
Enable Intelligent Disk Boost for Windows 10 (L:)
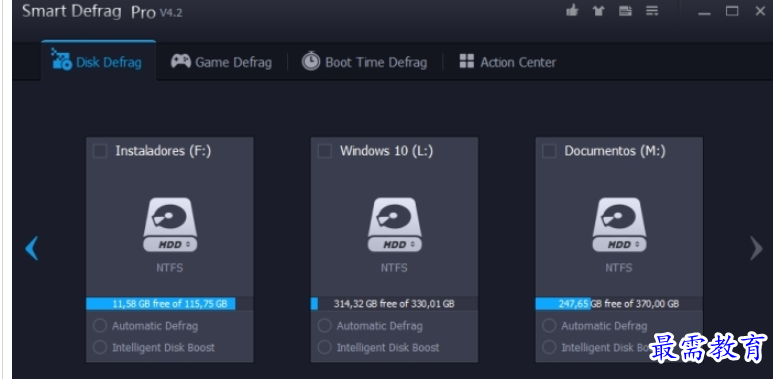click(x=324, y=347)
